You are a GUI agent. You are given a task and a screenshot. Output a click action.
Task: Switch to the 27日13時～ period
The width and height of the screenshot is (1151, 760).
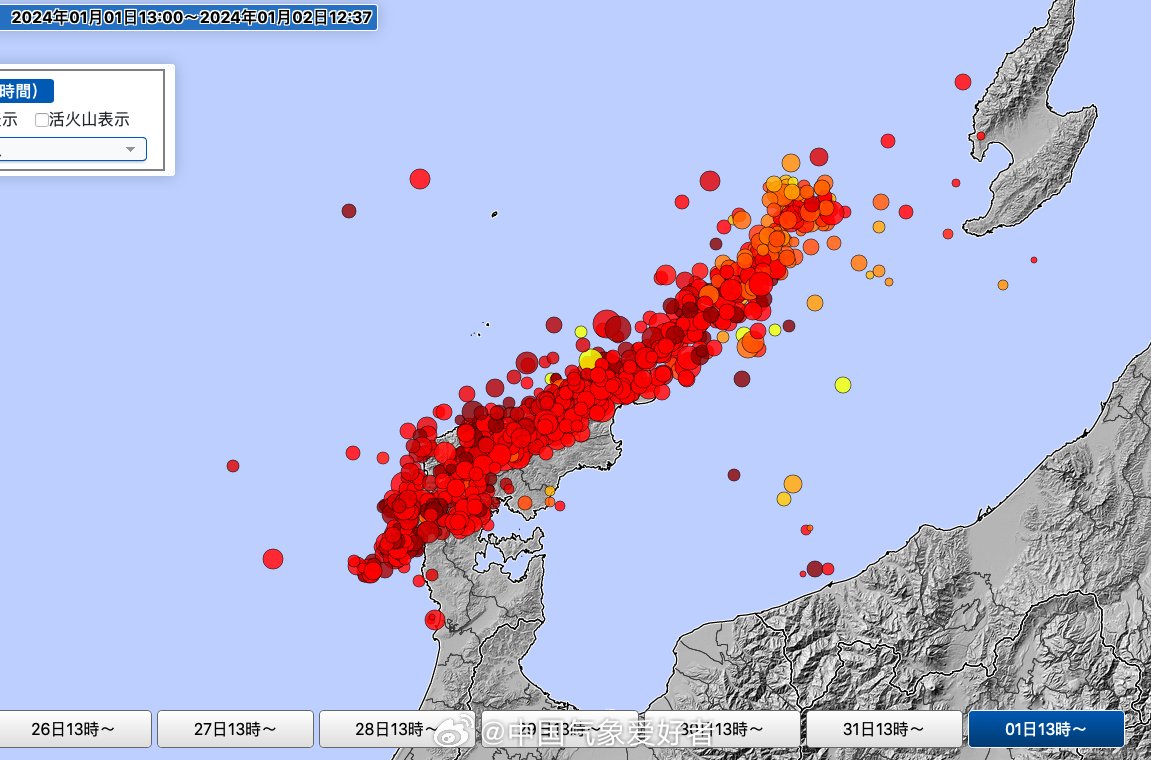pyautogui.click(x=235, y=729)
